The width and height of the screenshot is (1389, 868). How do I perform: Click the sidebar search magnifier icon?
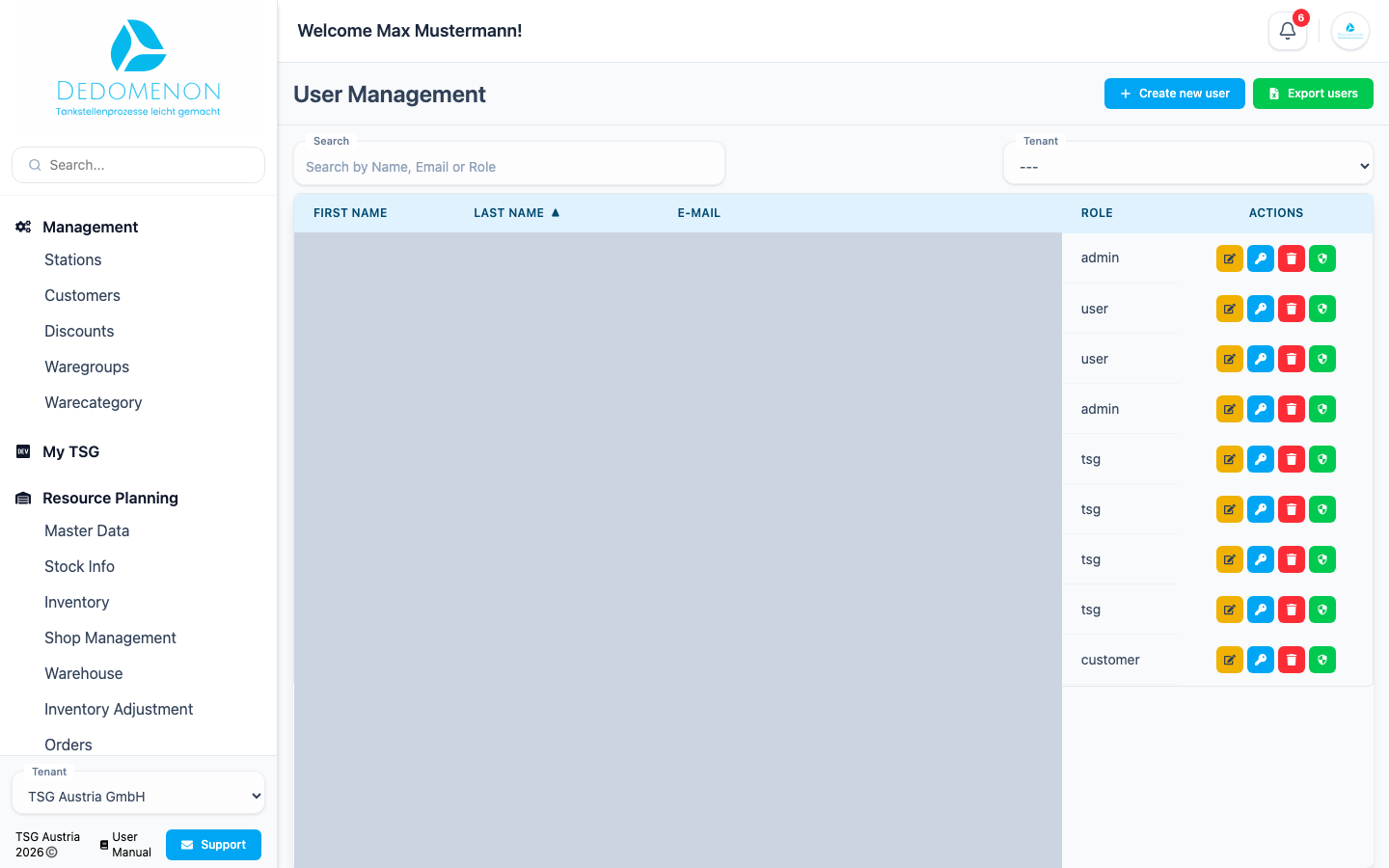(x=35, y=165)
